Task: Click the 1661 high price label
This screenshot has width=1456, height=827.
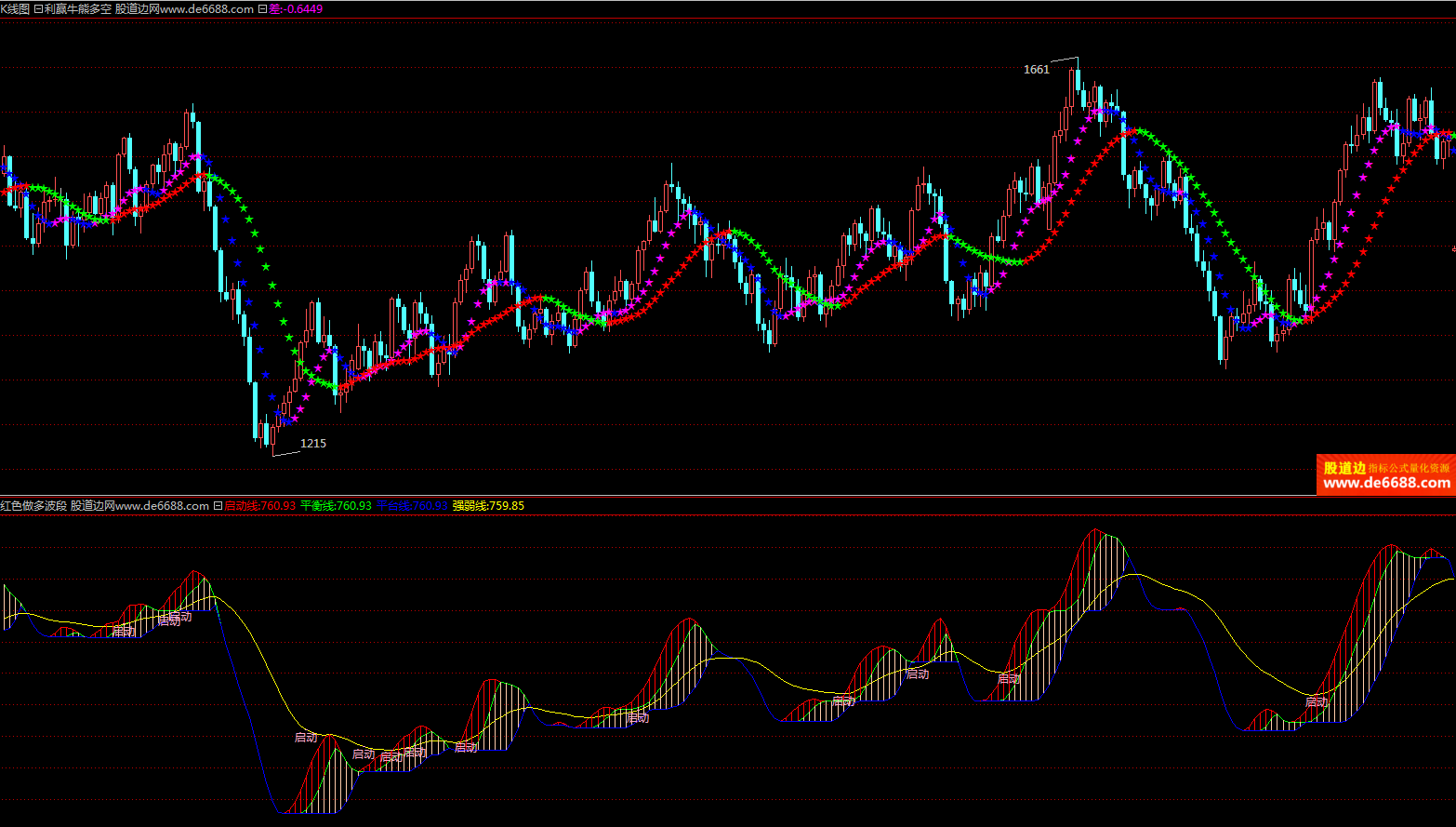Action: coord(1036,70)
